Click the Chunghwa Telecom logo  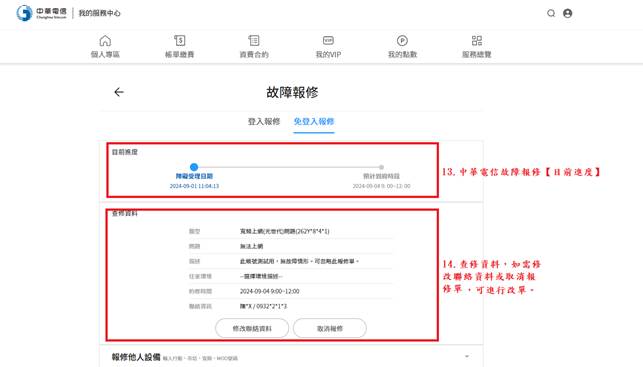41,13
